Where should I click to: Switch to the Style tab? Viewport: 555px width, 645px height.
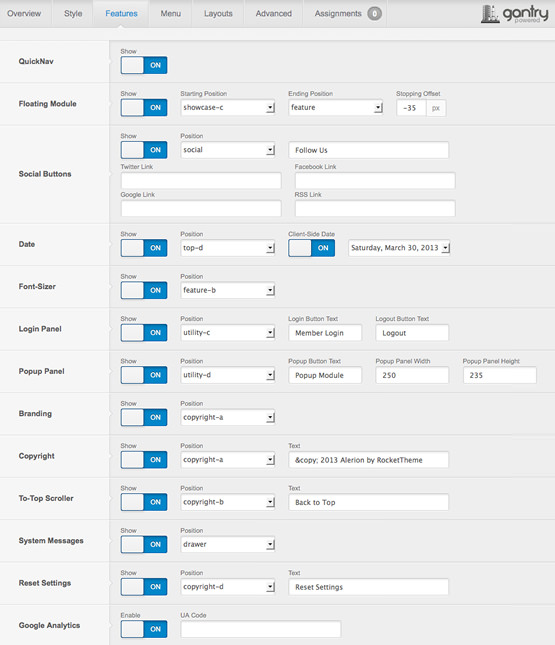pyautogui.click(x=73, y=14)
